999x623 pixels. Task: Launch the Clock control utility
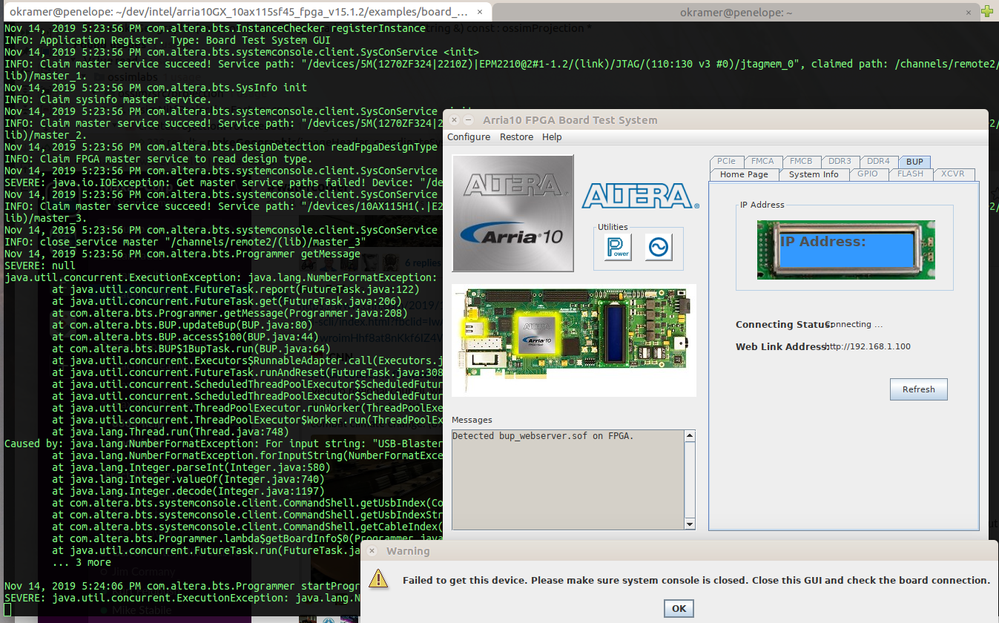pyautogui.click(x=658, y=247)
